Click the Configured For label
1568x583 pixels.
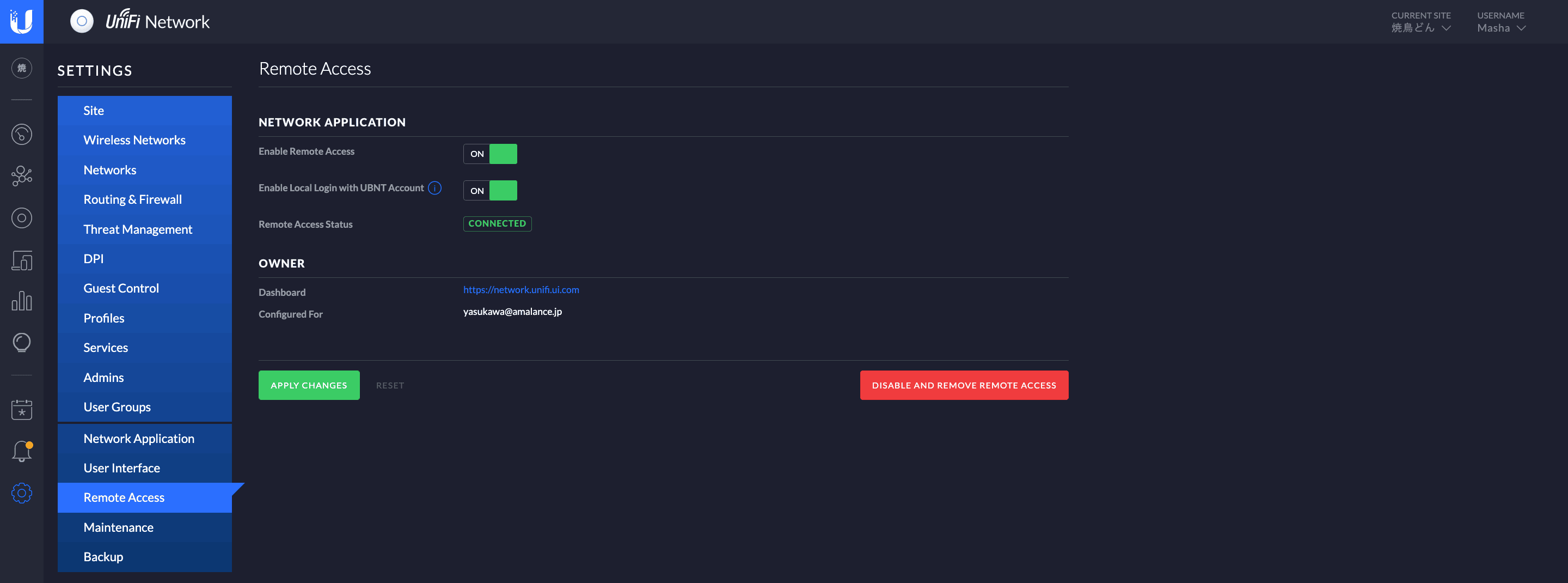click(x=290, y=314)
